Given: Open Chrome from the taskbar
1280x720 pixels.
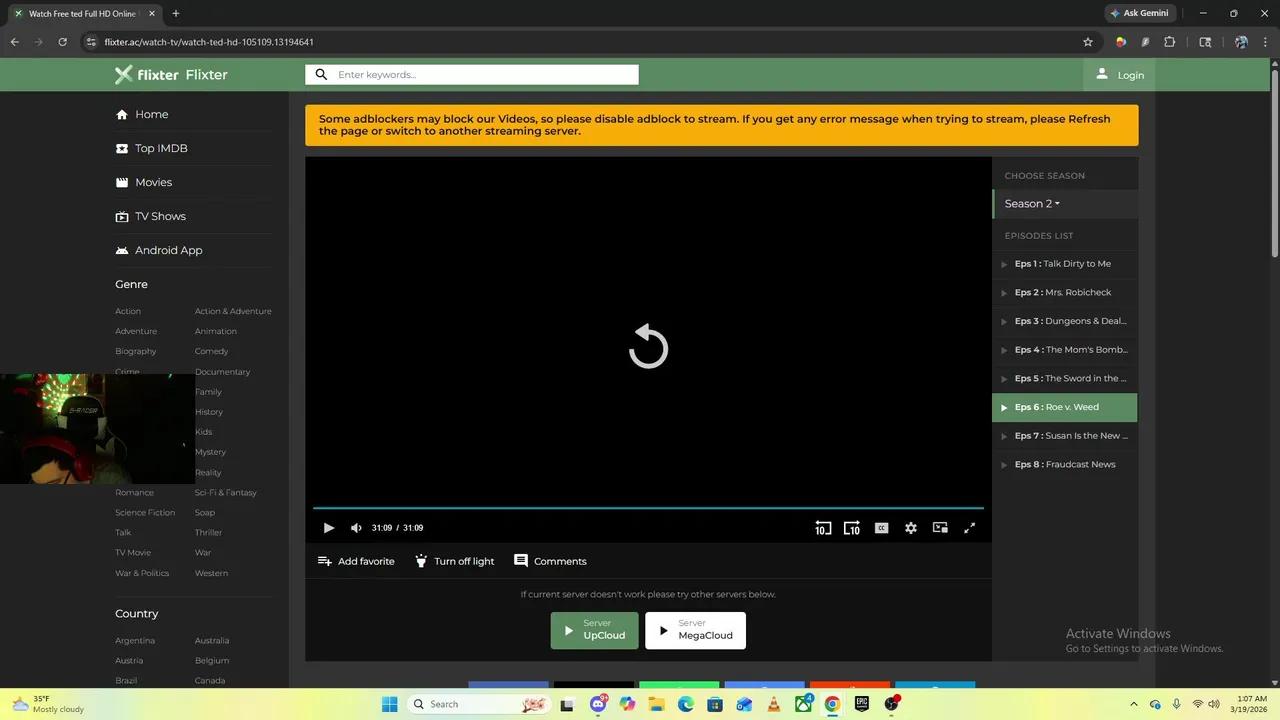Looking at the screenshot, I should pos(831,704).
